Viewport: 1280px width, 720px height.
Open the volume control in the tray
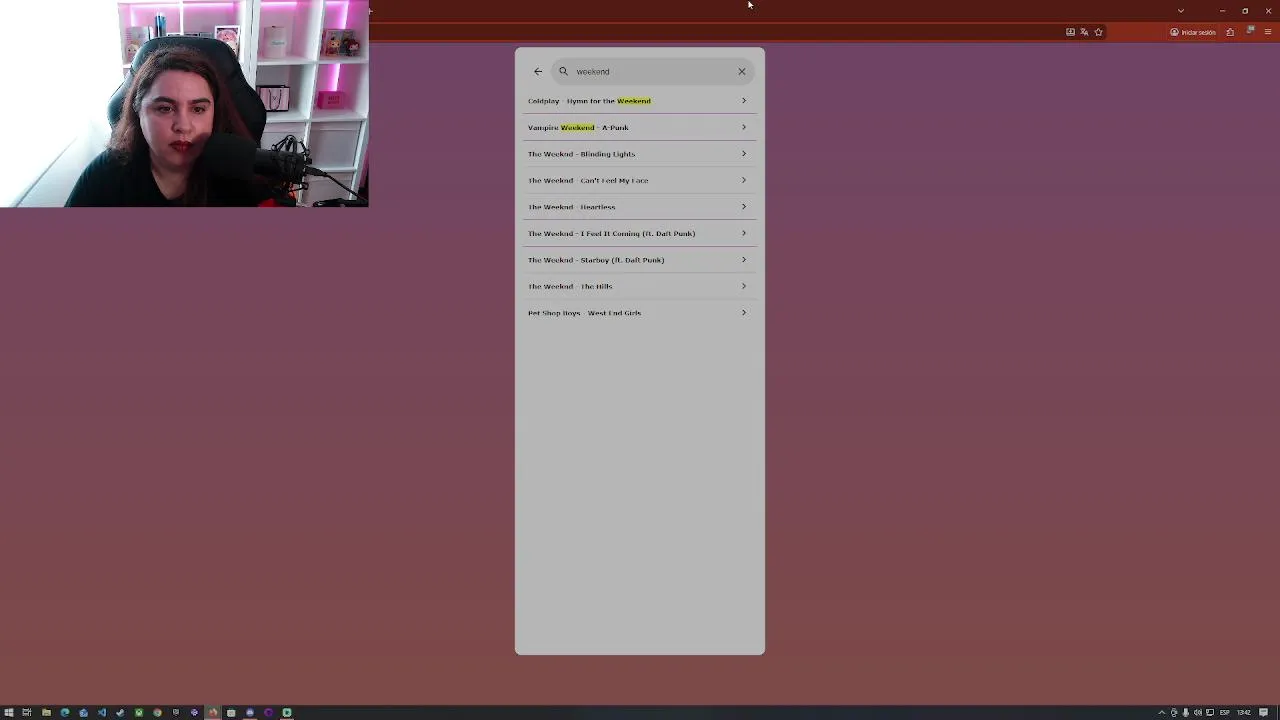[1198, 713]
